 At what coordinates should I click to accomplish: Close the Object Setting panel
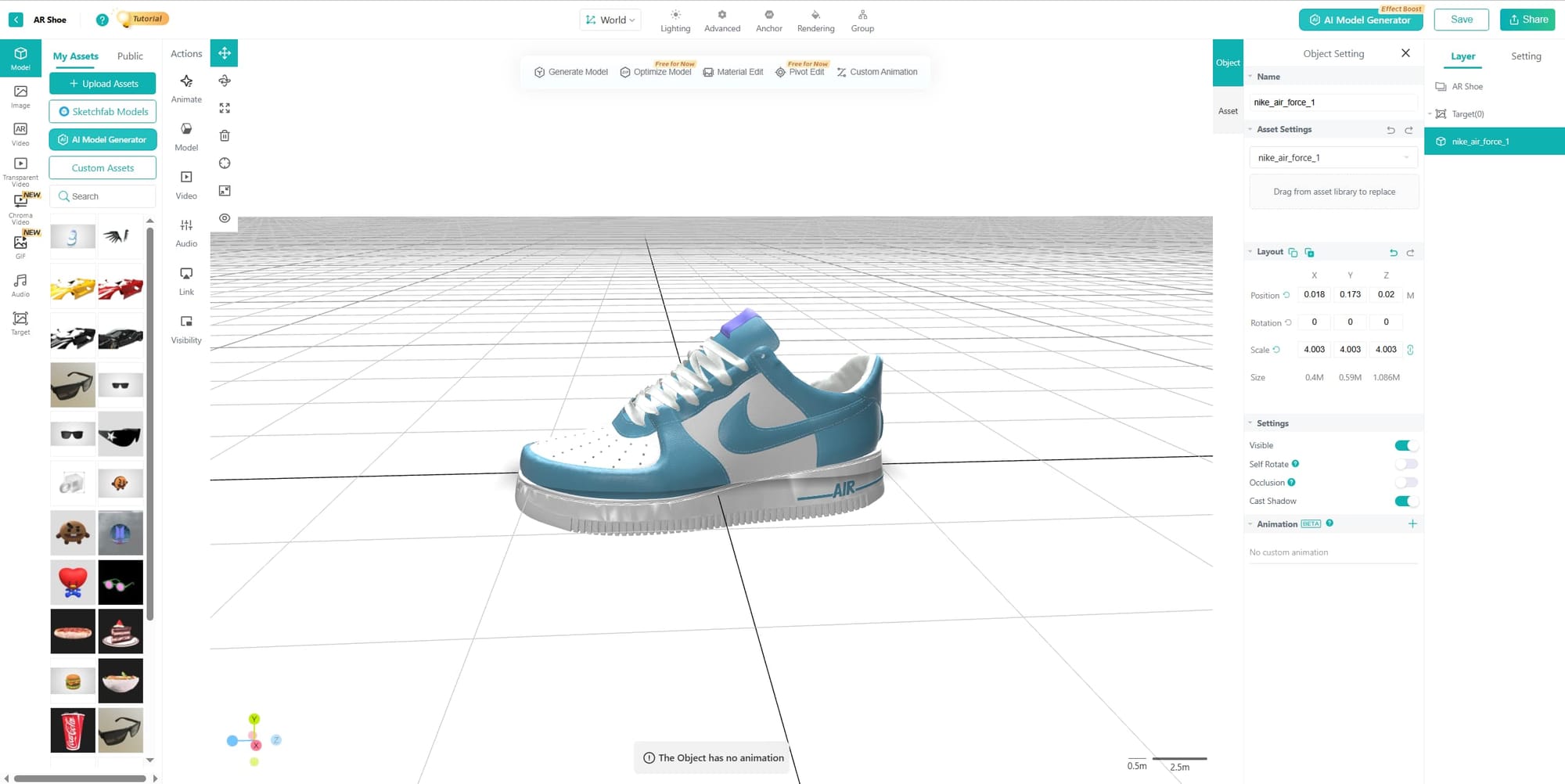(1405, 53)
